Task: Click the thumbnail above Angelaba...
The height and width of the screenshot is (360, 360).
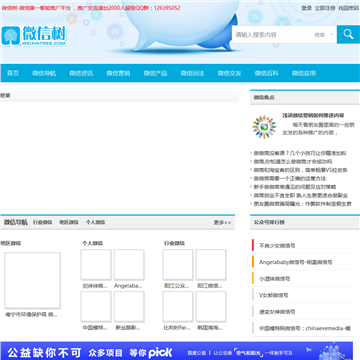Action: point(129,265)
